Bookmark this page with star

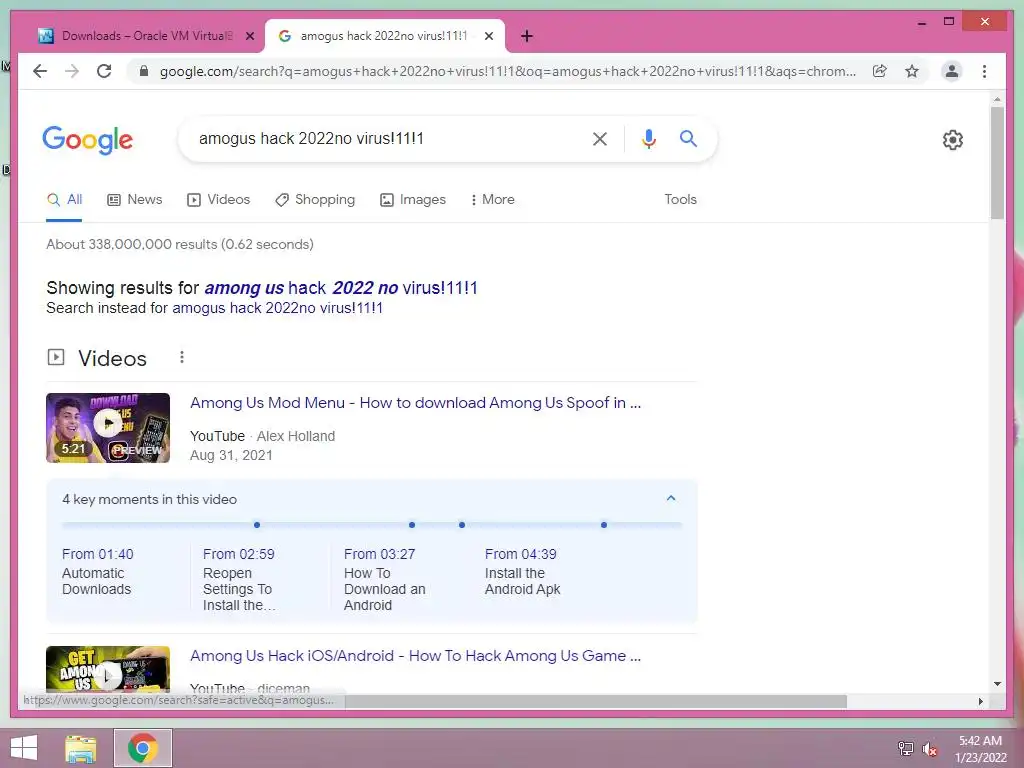[912, 71]
